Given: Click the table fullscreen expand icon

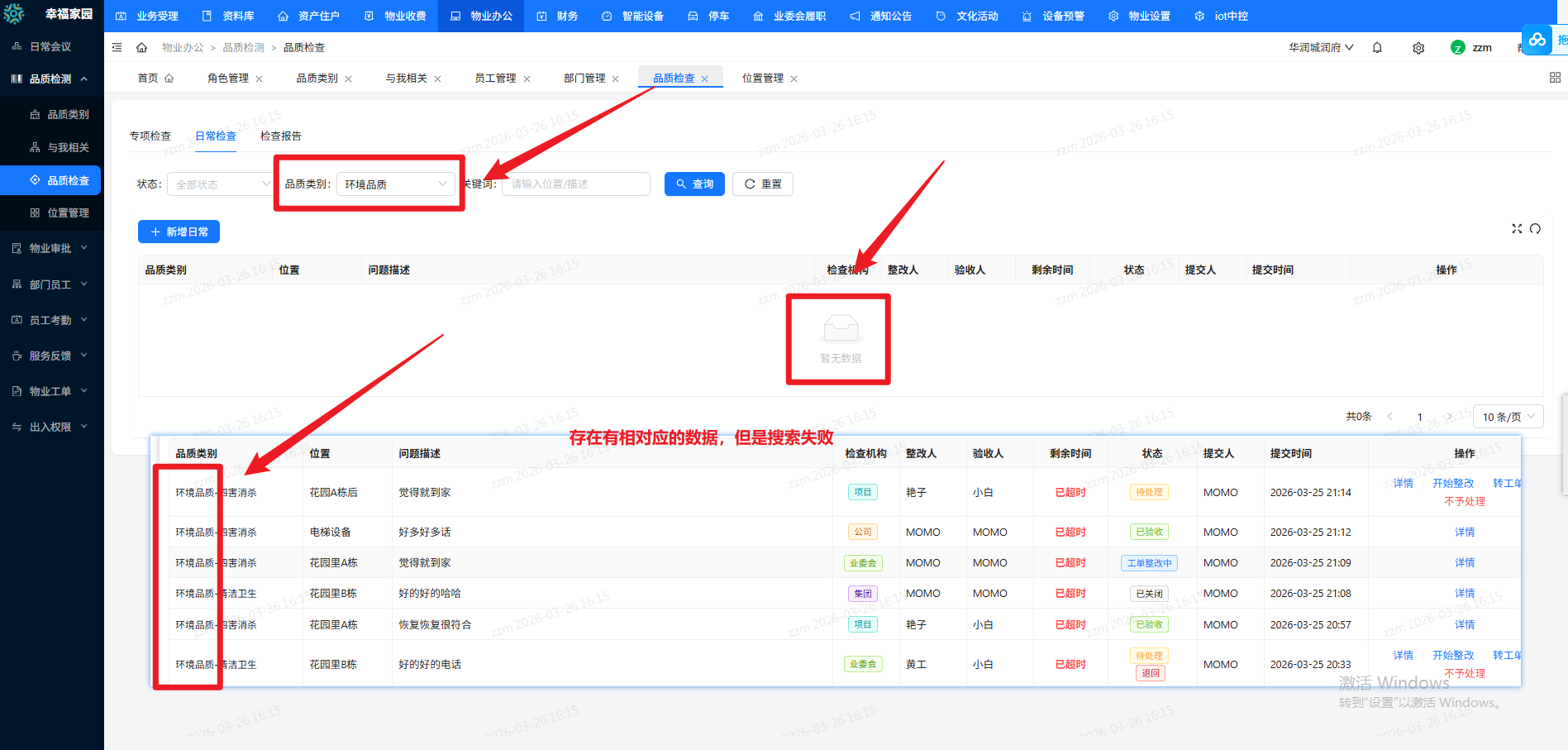Looking at the screenshot, I should [x=1517, y=229].
